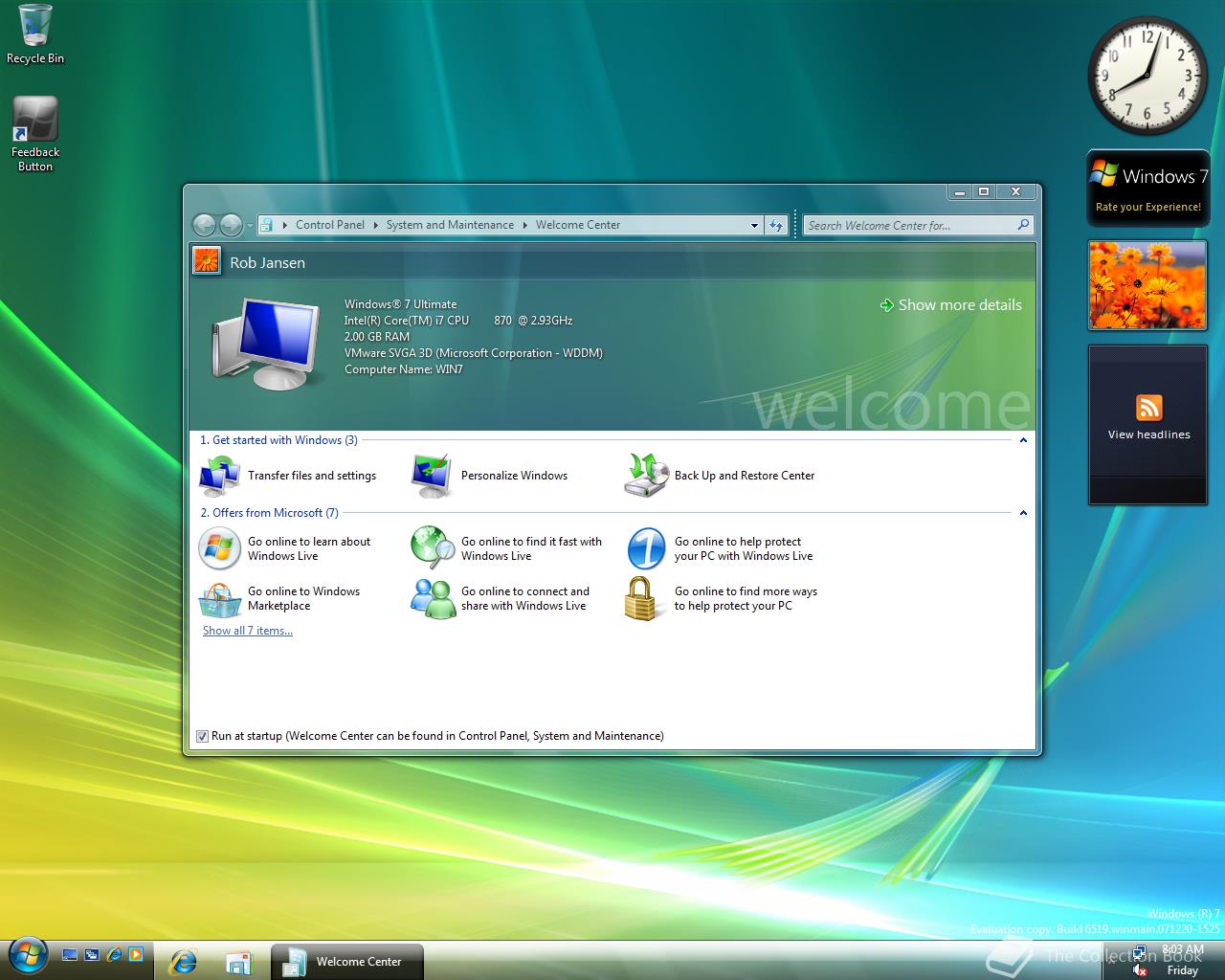Click the user account picture tile
The height and width of the screenshot is (980, 1225).
coord(207,260)
